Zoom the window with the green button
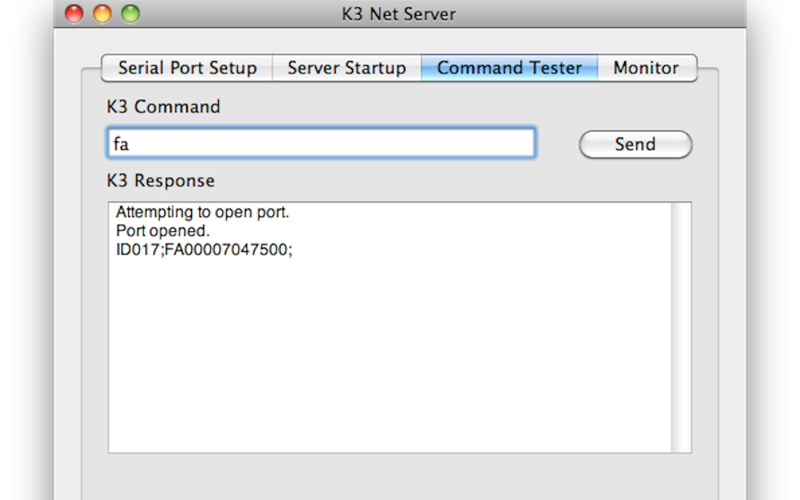800x500 pixels. click(131, 14)
